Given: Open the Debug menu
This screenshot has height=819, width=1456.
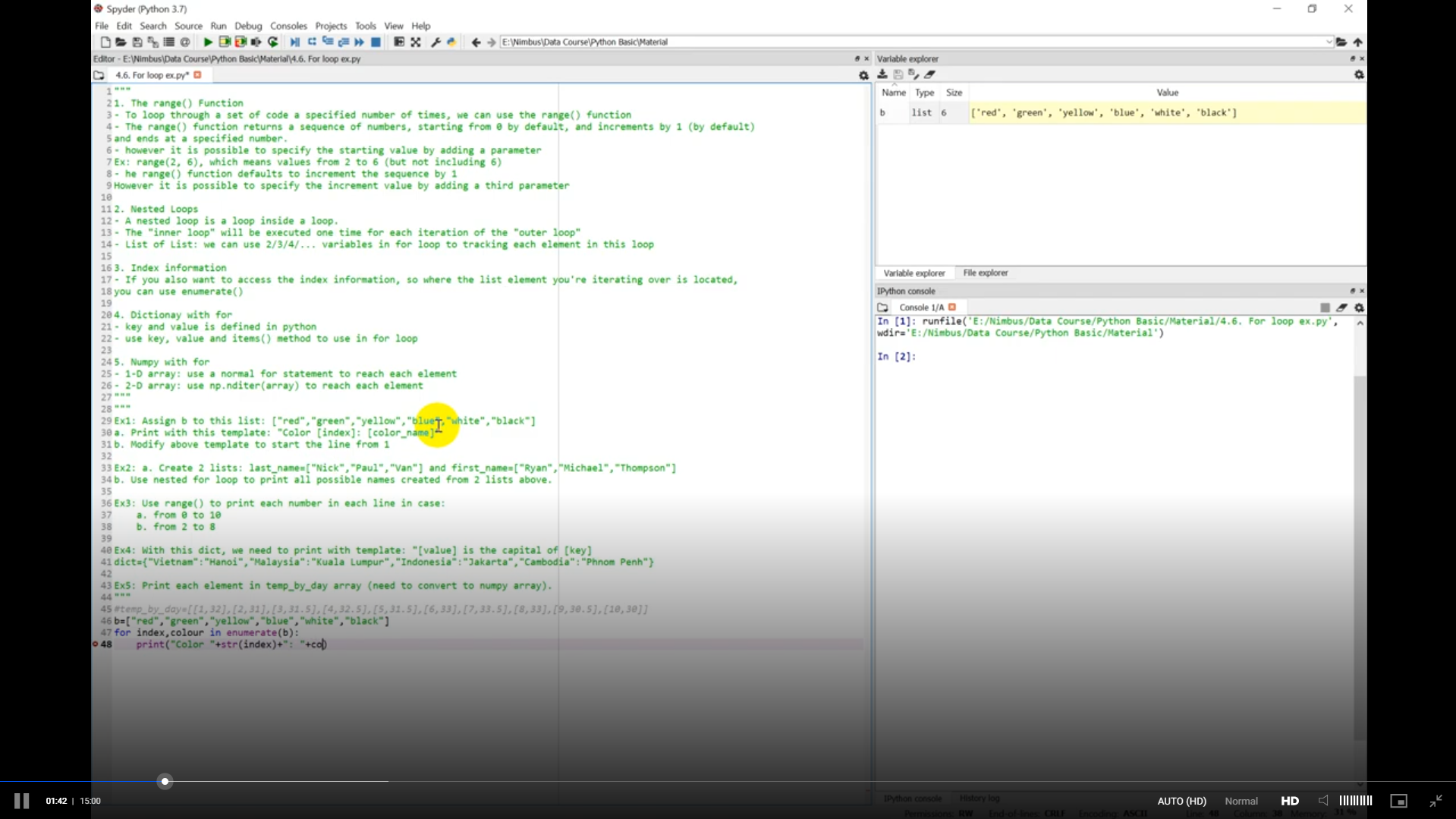Looking at the screenshot, I should [x=247, y=26].
